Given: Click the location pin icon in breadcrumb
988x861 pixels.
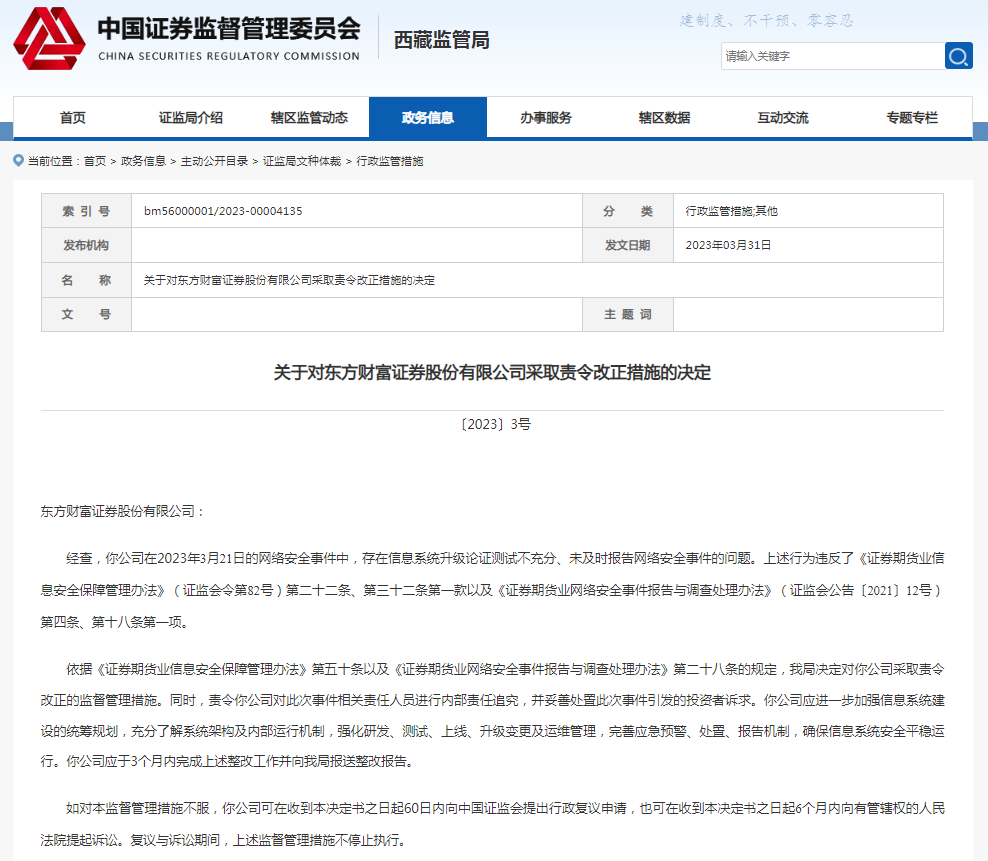Looking at the screenshot, I should 18,160.
